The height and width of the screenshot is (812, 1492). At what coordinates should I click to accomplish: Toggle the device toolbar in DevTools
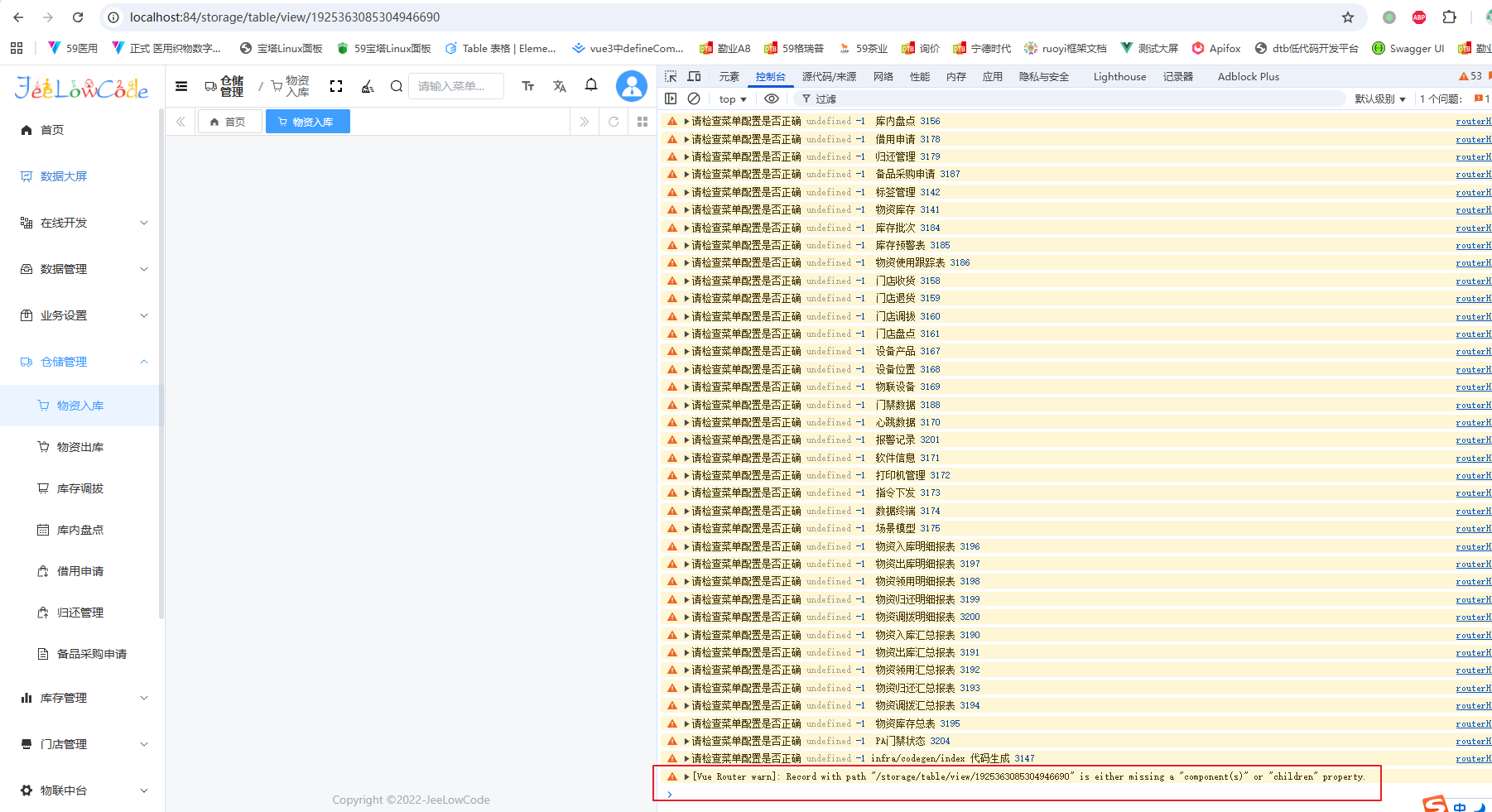tap(694, 76)
